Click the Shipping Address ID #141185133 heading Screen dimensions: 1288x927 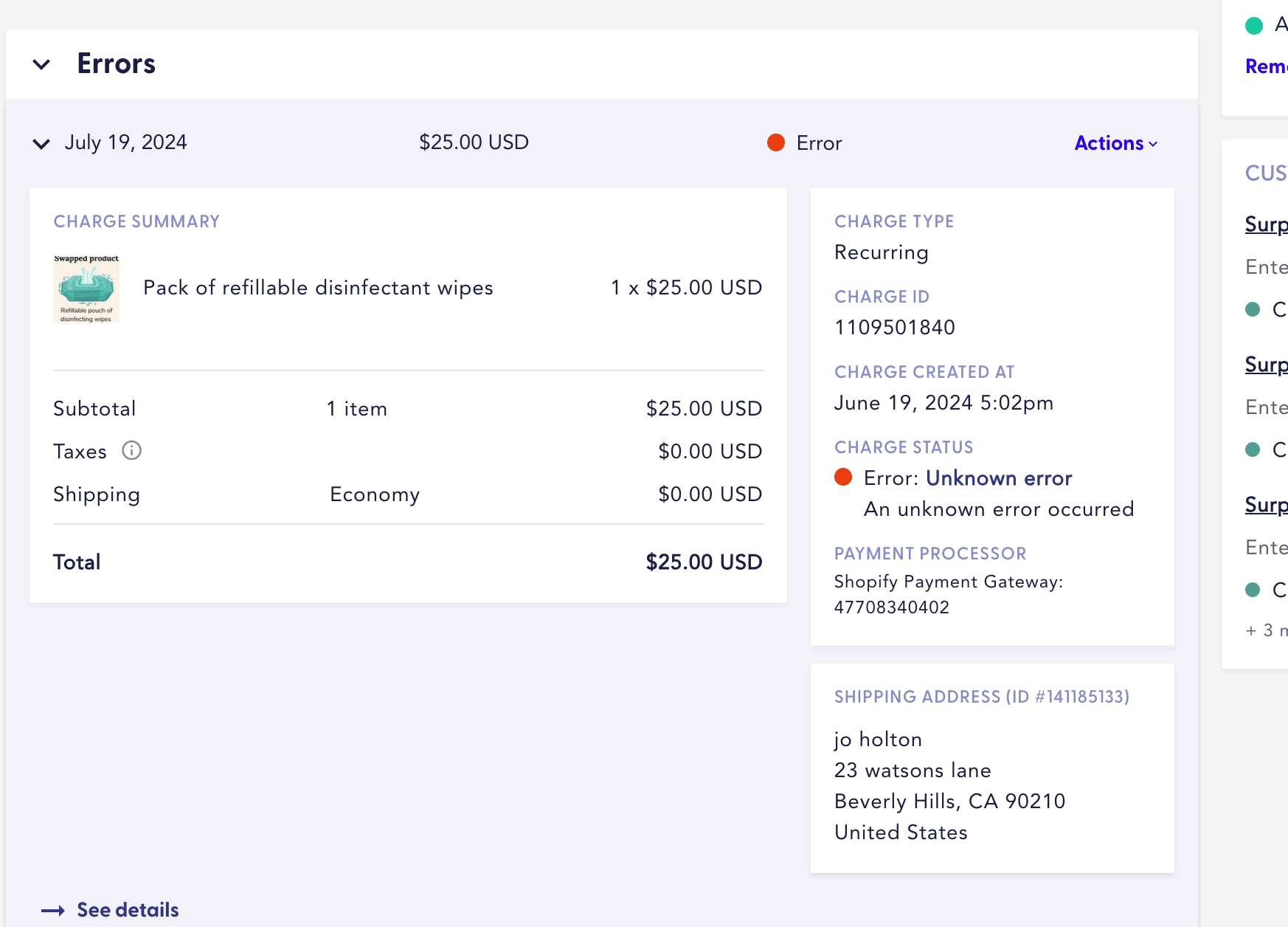(981, 697)
